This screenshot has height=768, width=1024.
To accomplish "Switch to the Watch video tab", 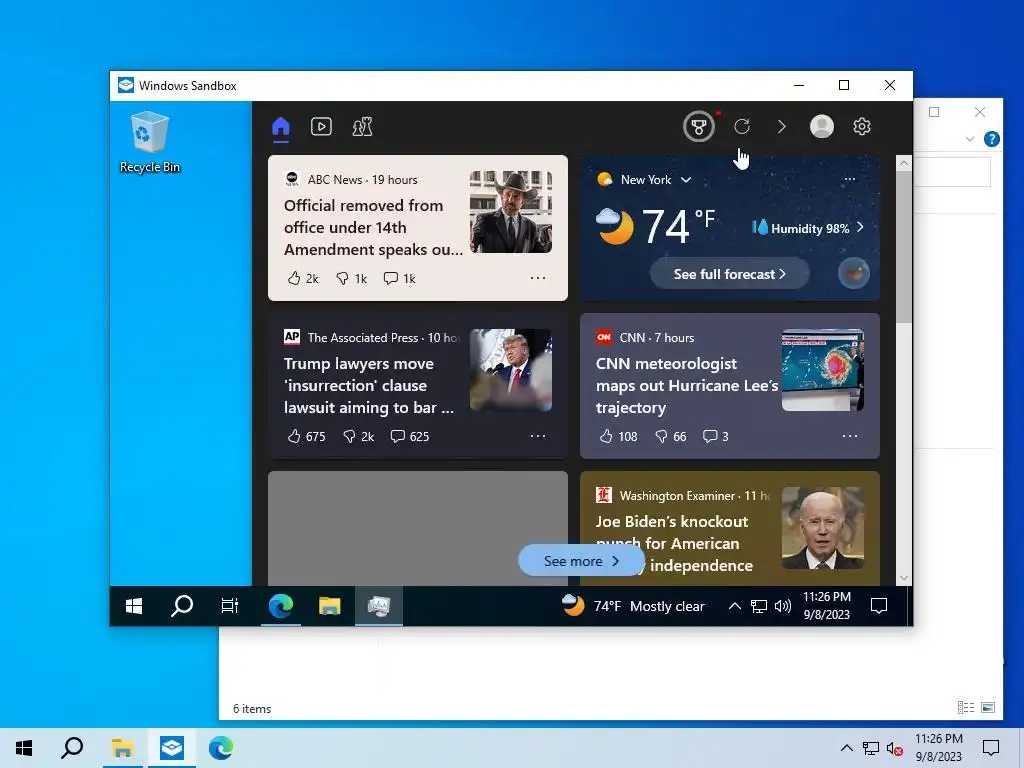I will click(321, 126).
